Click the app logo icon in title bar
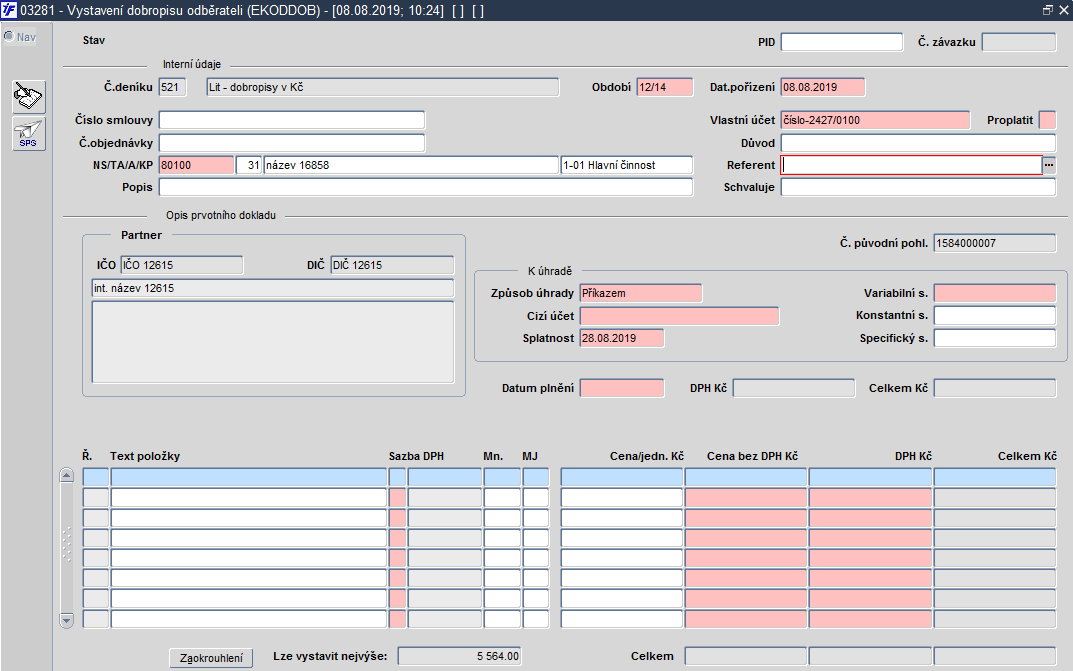Image resolution: width=1073 pixels, height=671 pixels. tap(9, 10)
